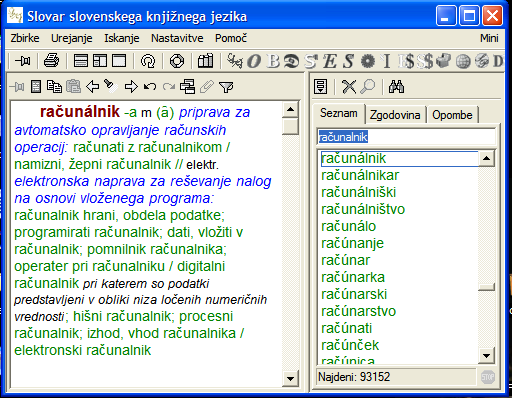
Task: Click definition pane scroll up arrow
Action: [290, 110]
